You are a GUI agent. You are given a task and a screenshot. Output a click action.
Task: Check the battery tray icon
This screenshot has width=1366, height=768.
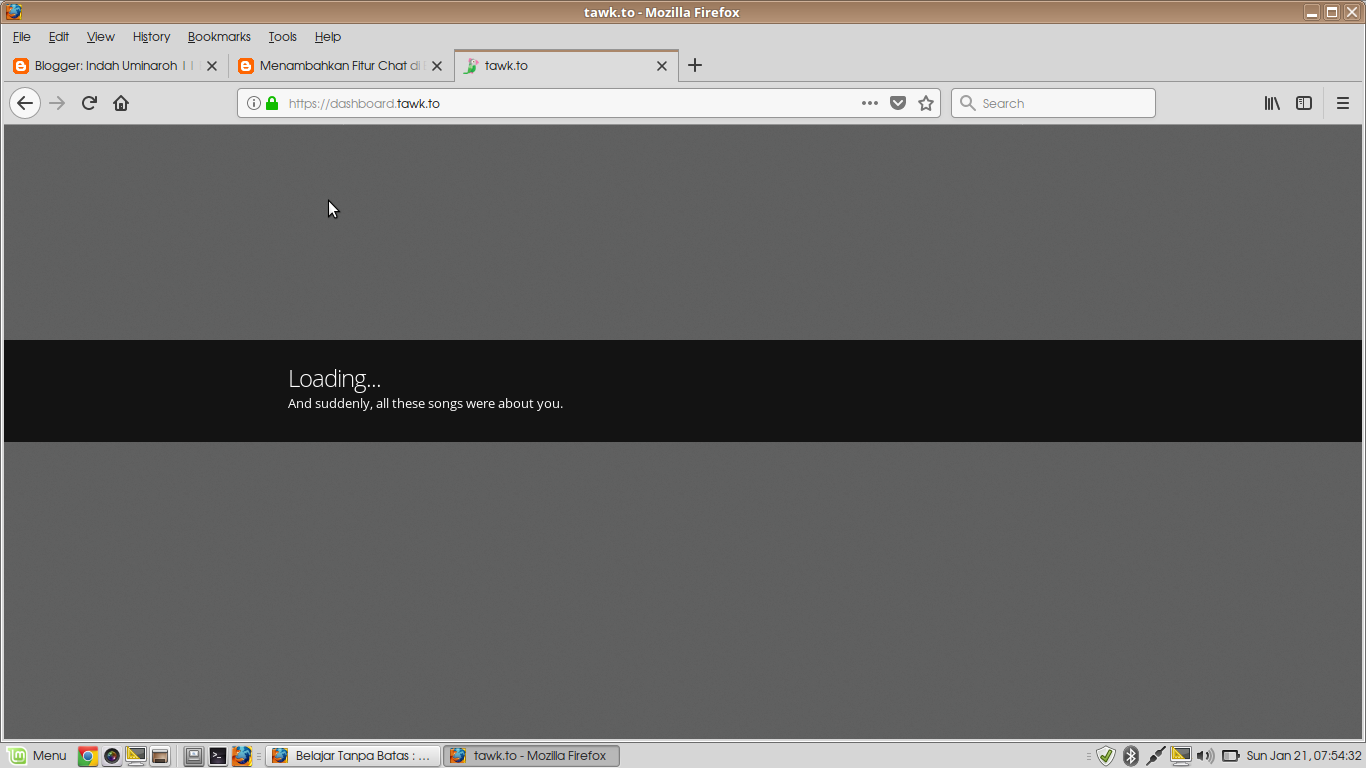(x=1231, y=756)
